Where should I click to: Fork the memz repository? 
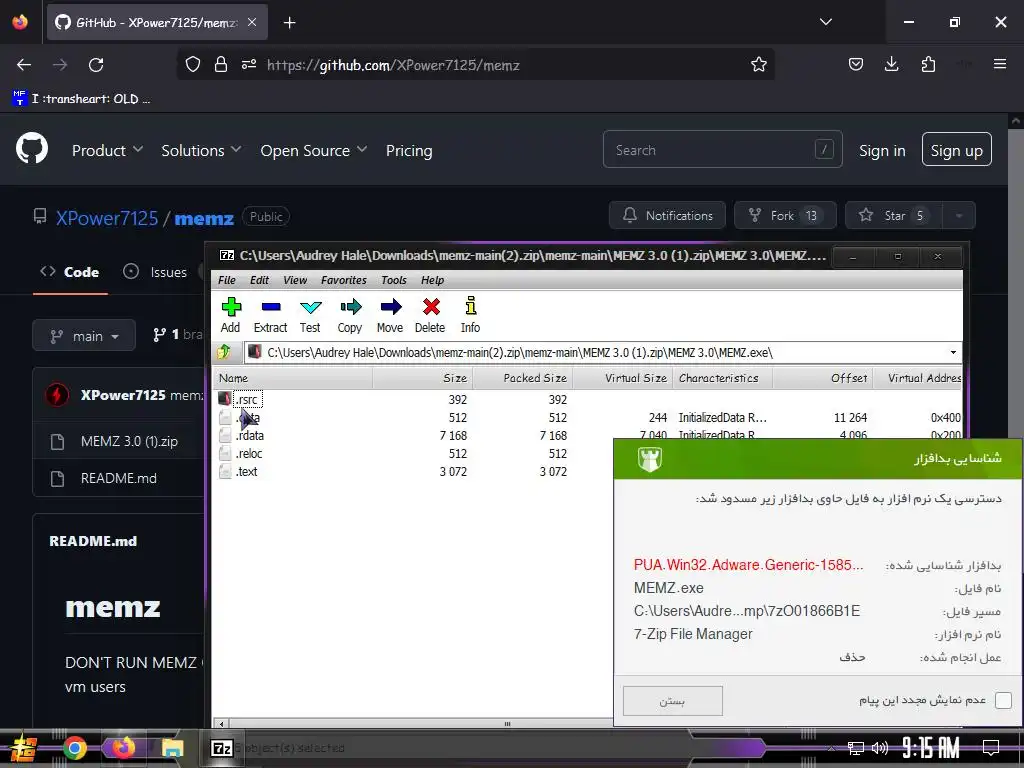(785, 216)
